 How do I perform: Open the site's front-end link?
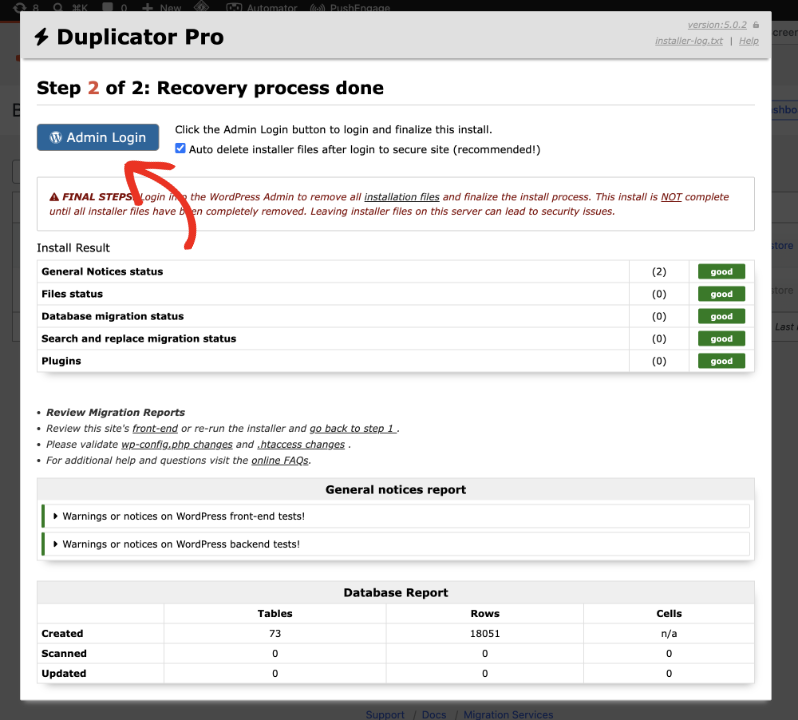tap(155, 428)
